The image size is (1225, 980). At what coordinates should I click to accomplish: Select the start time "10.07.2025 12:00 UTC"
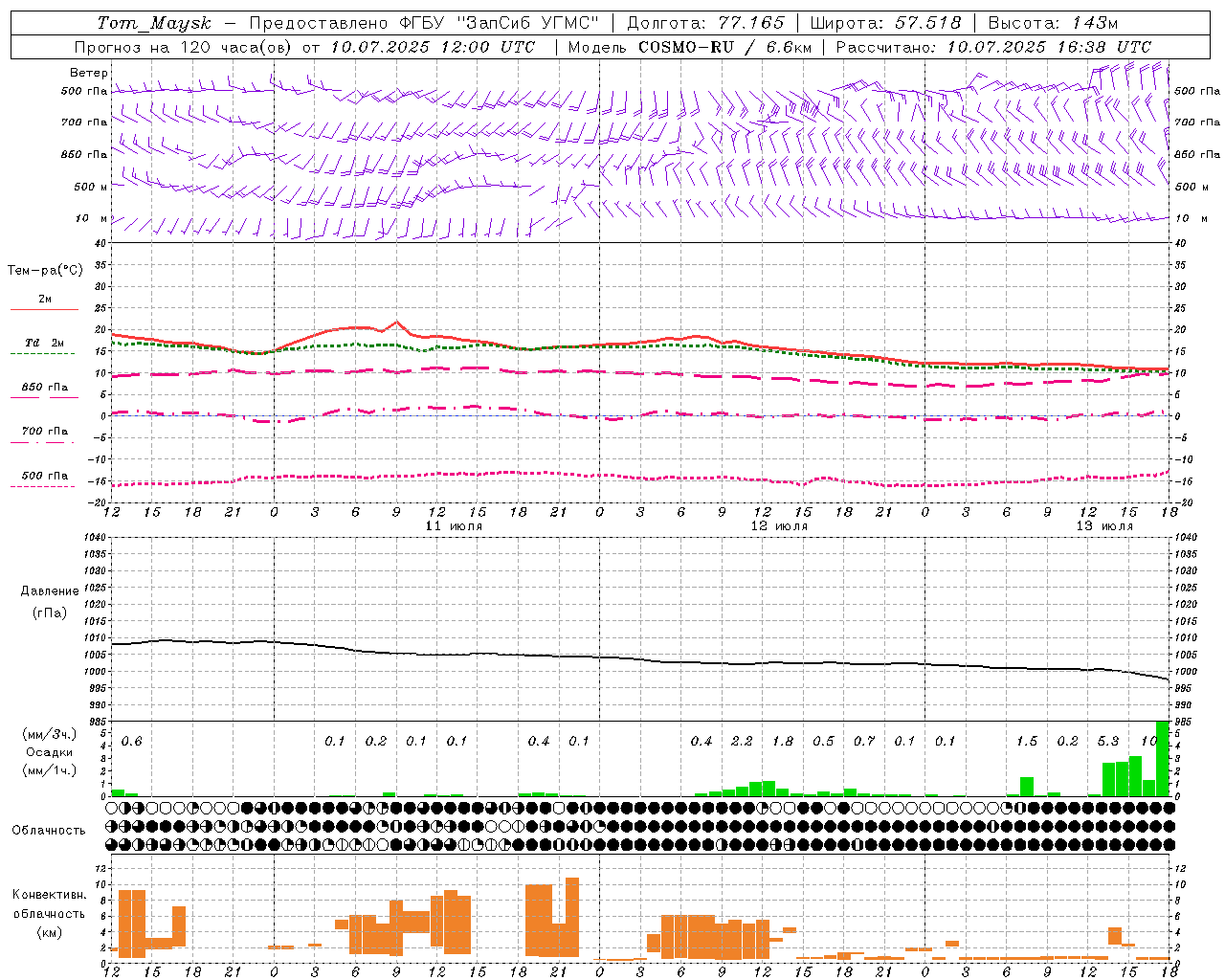(x=433, y=47)
